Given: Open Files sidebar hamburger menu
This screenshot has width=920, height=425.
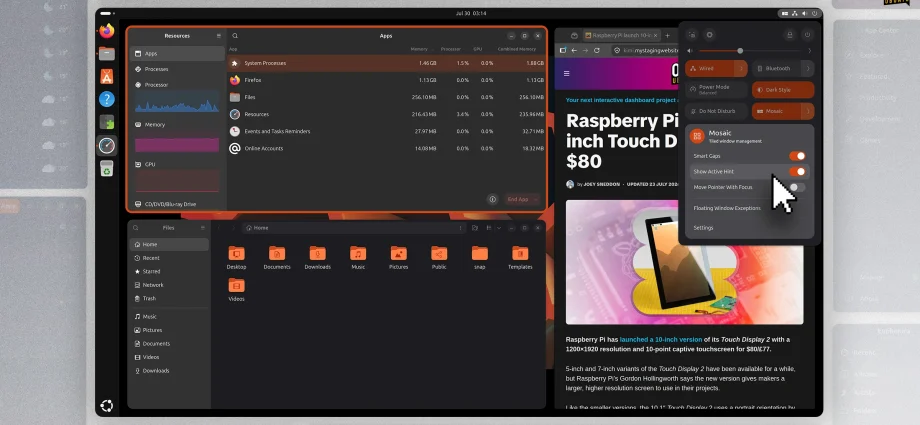Looking at the screenshot, I should pos(203,228).
